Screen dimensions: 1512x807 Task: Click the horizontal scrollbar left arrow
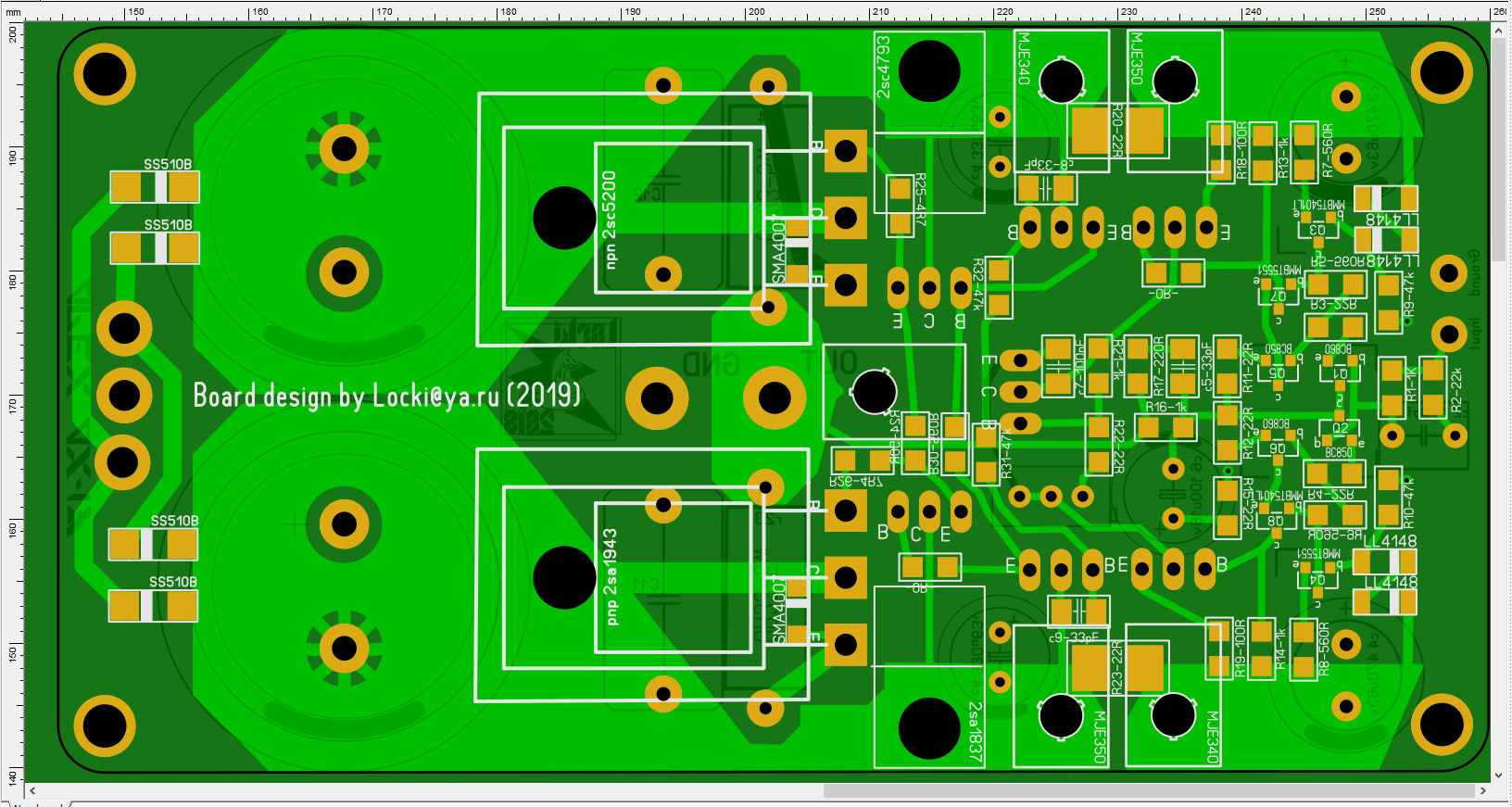pos(33,790)
